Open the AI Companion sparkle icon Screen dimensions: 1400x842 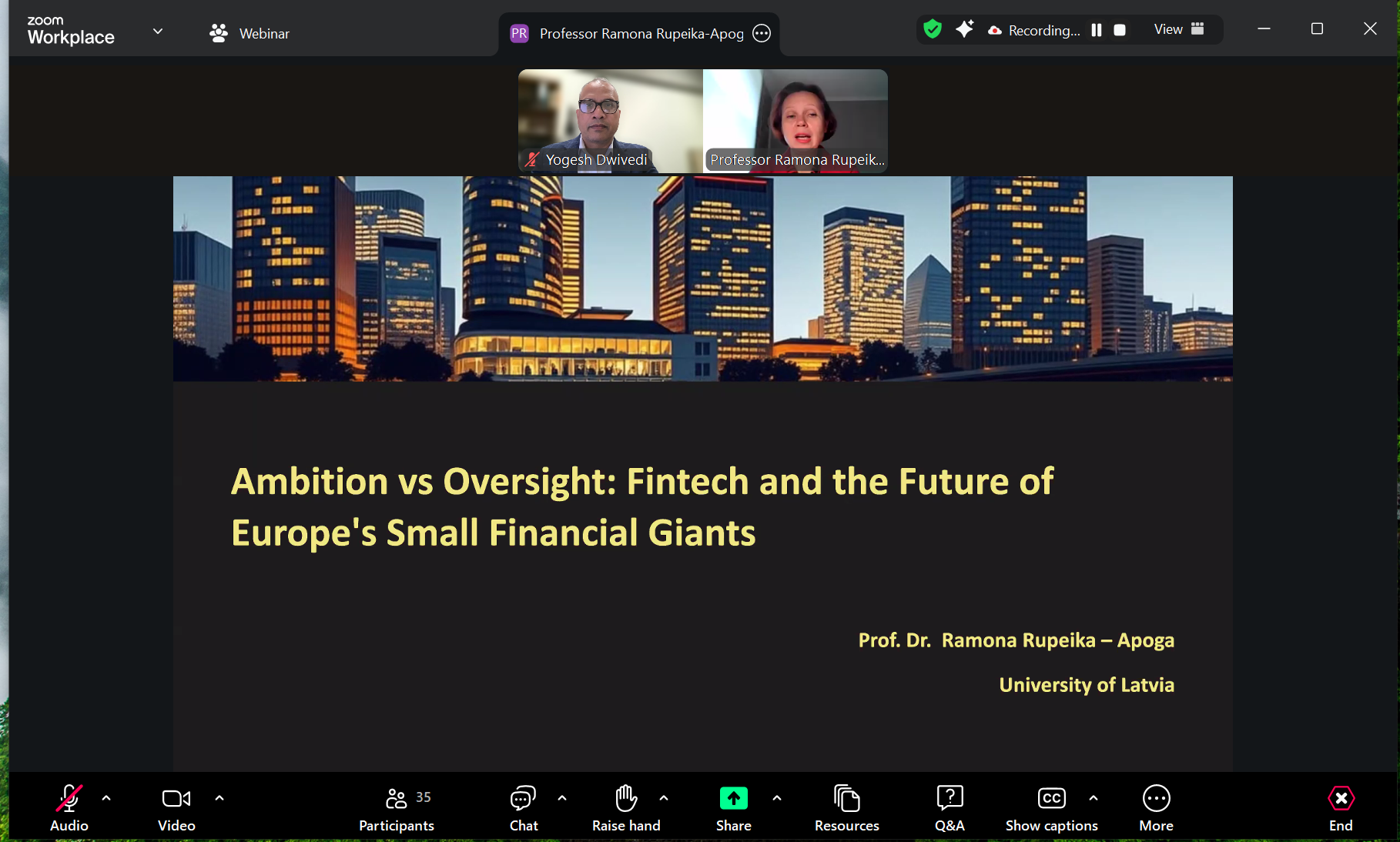tap(964, 29)
